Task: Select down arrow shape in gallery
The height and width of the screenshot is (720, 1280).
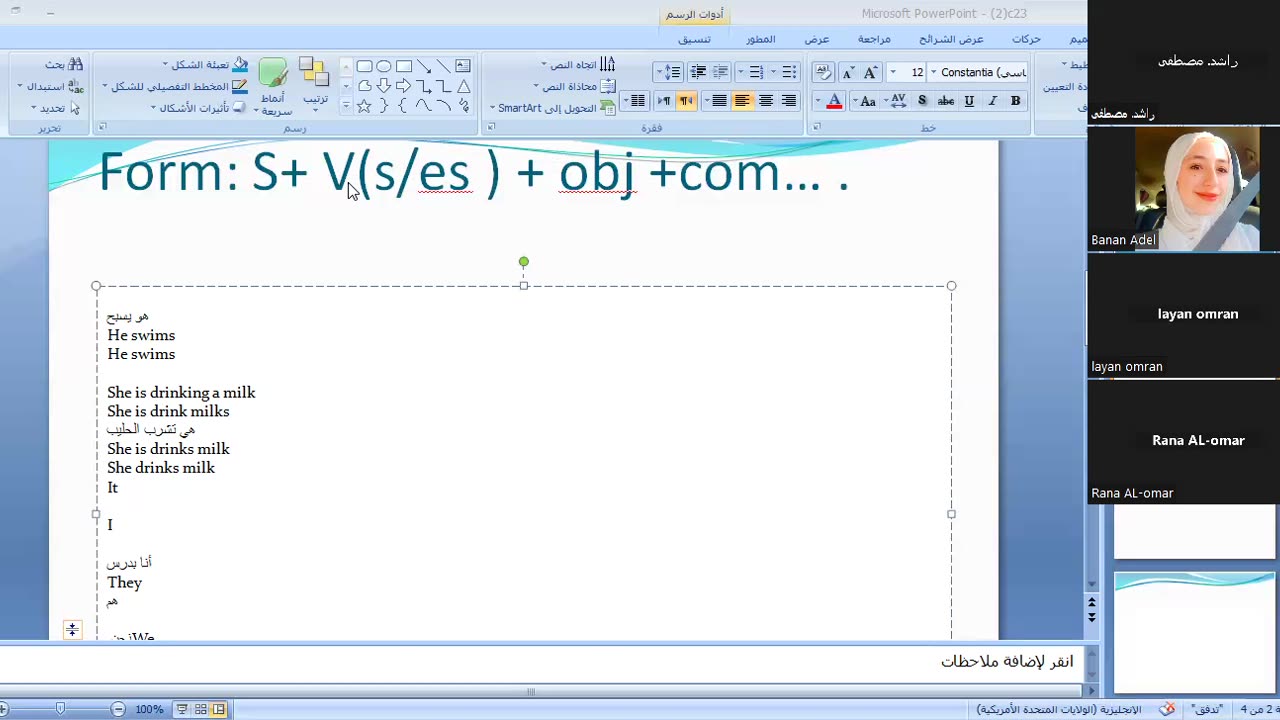Action: click(384, 86)
